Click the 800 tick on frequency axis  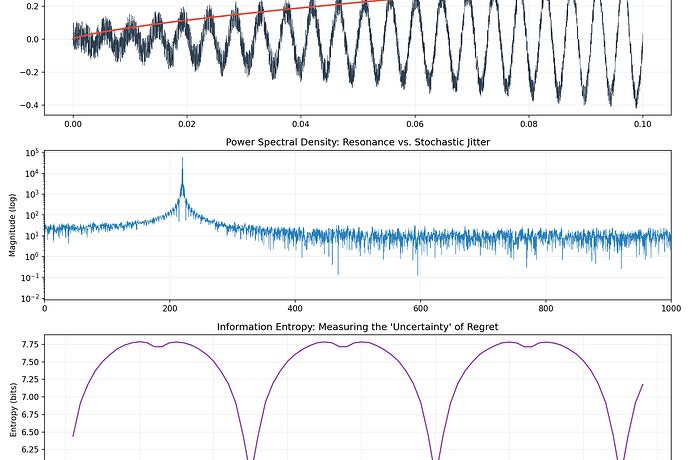(546, 309)
